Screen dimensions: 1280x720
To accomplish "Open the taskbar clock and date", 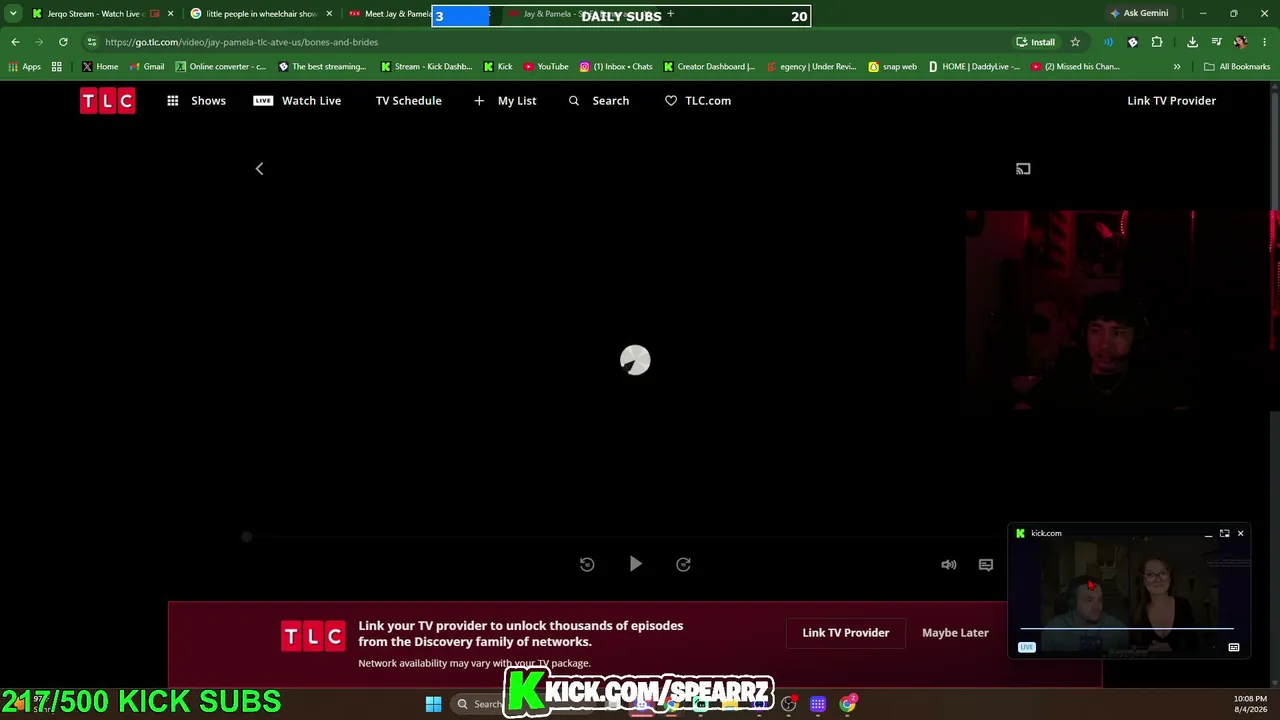I will 1251,704.
